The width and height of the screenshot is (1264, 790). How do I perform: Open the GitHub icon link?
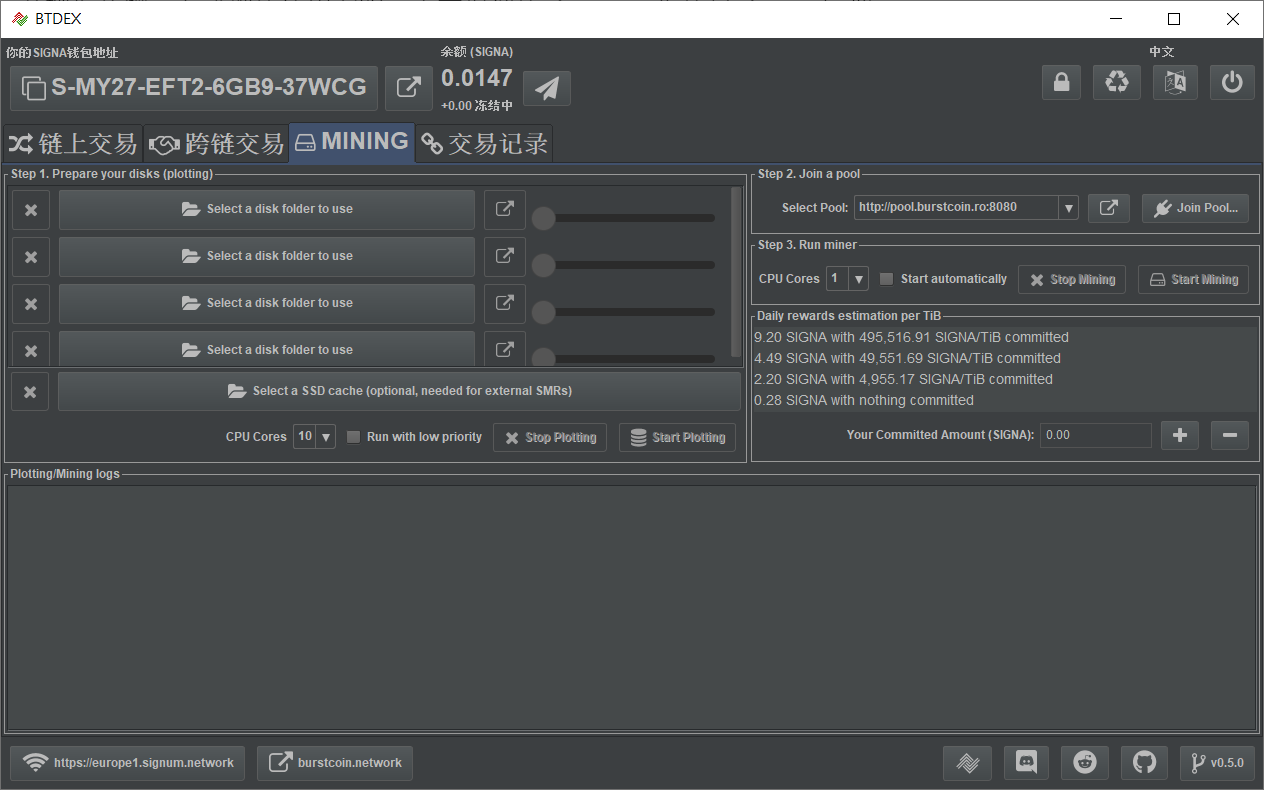[1145, 763]
